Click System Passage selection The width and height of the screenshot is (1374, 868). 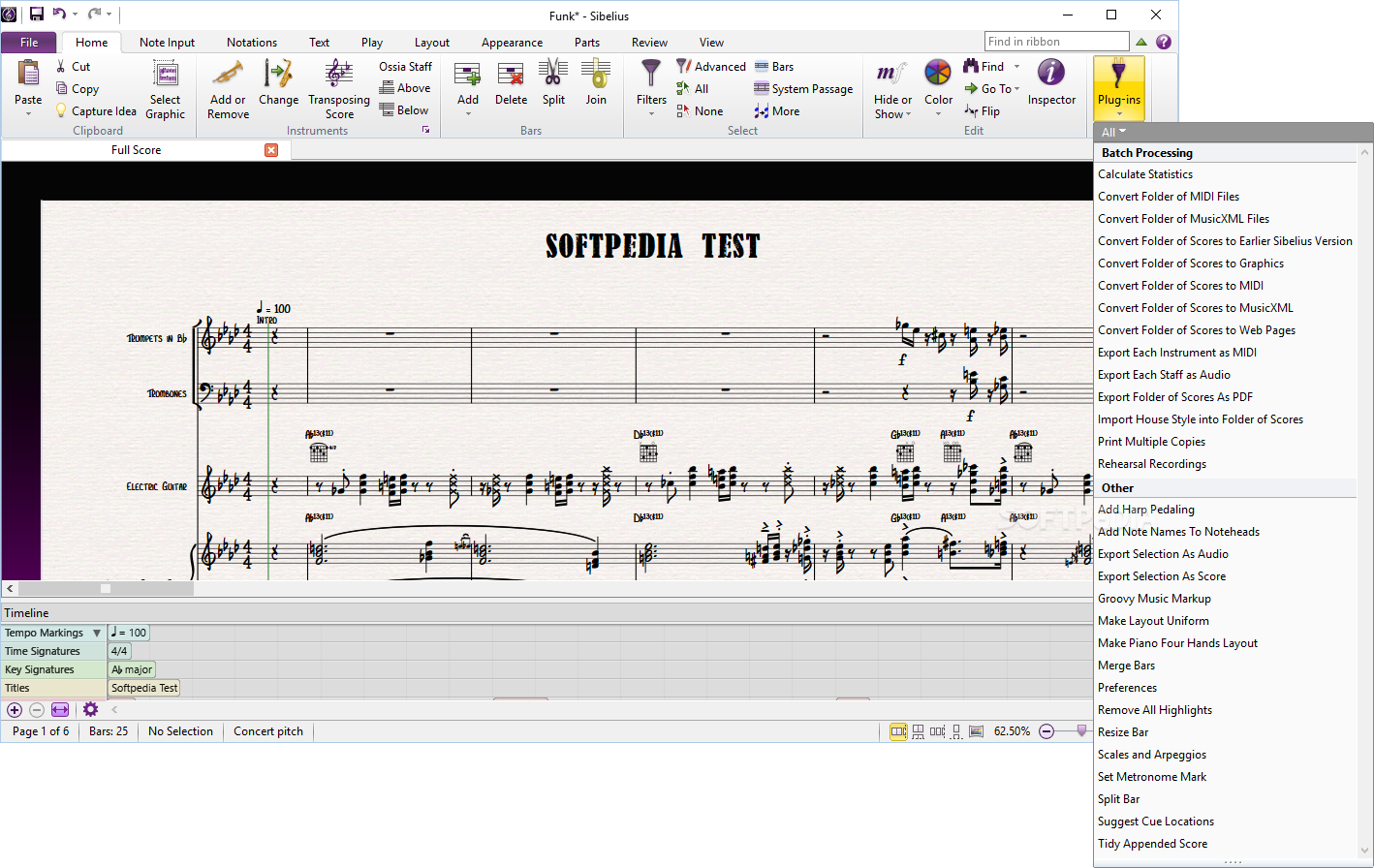(803, 88)
